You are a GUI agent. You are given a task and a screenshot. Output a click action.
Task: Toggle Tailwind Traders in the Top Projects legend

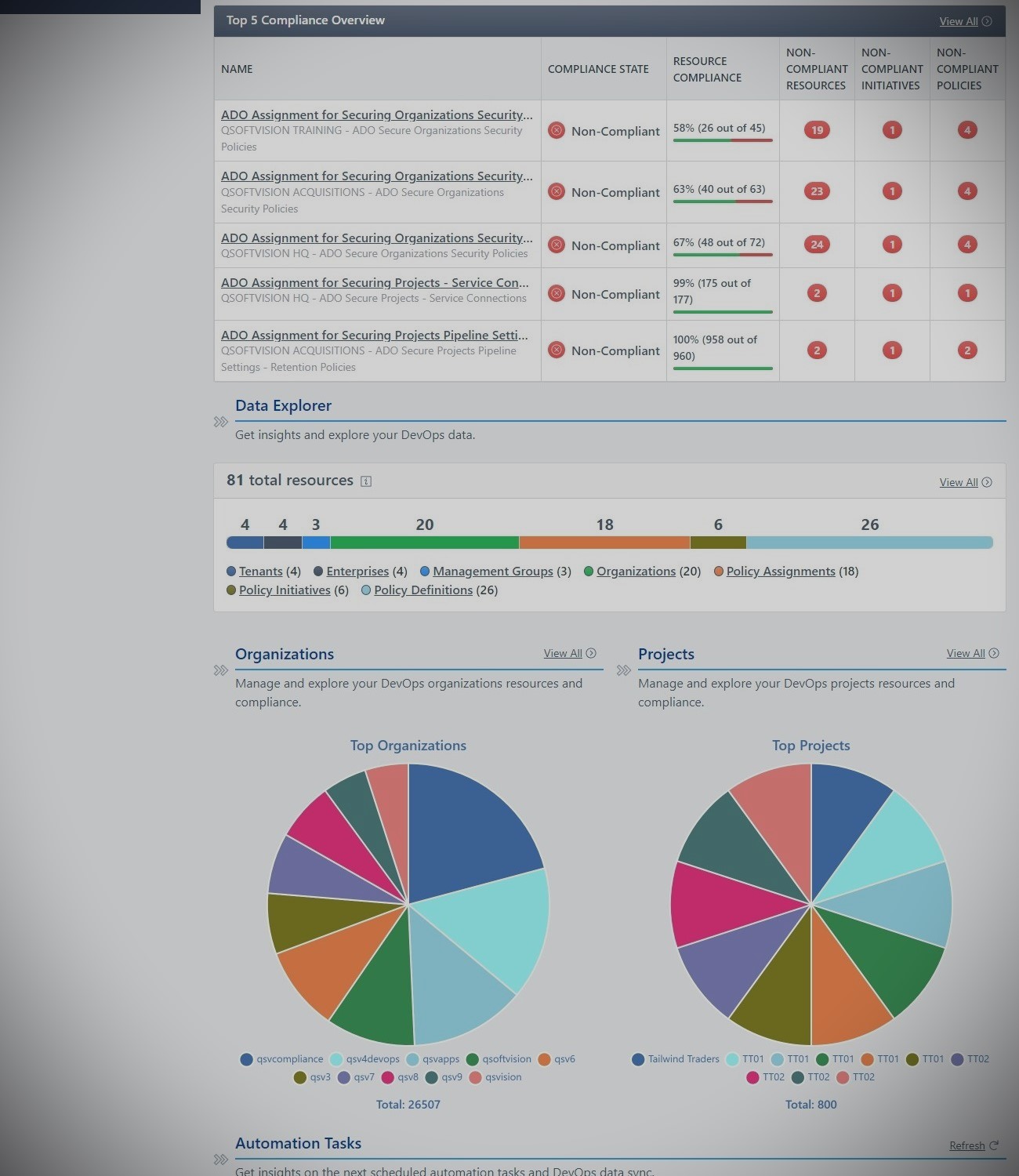pyautogui.click(x=675, y=1059)
